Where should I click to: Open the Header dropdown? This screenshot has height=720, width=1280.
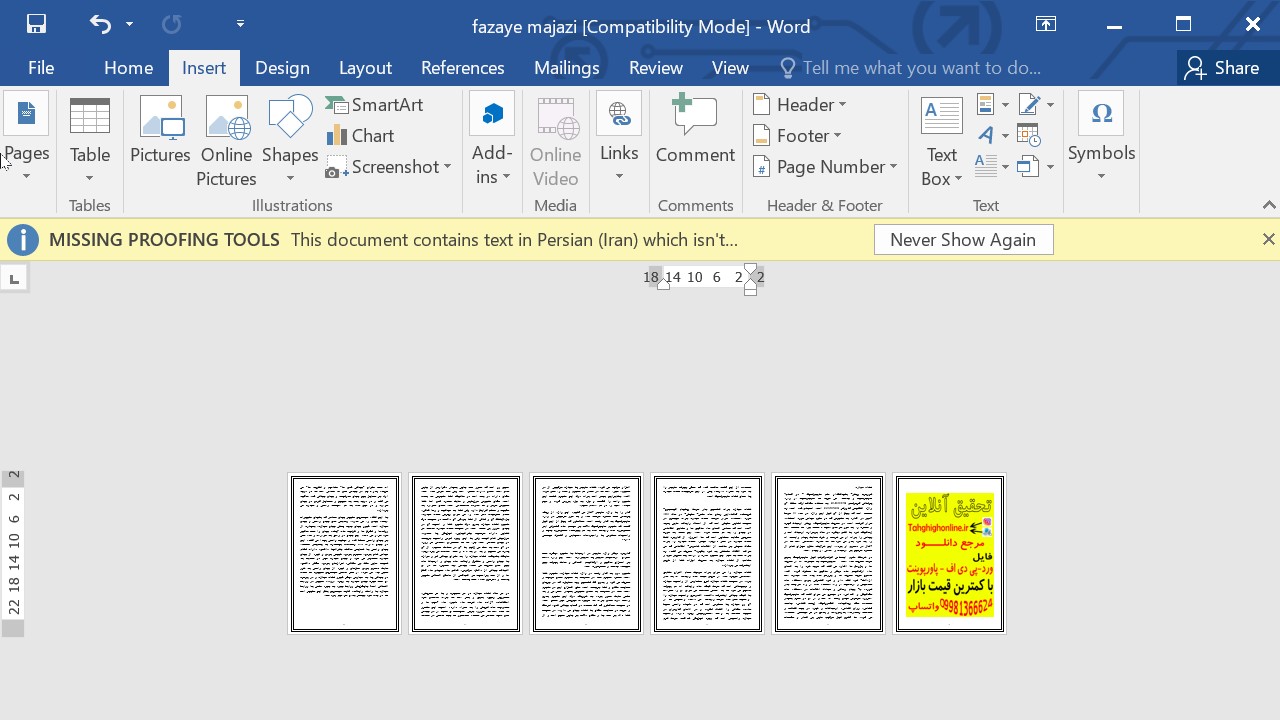point(800,105)
